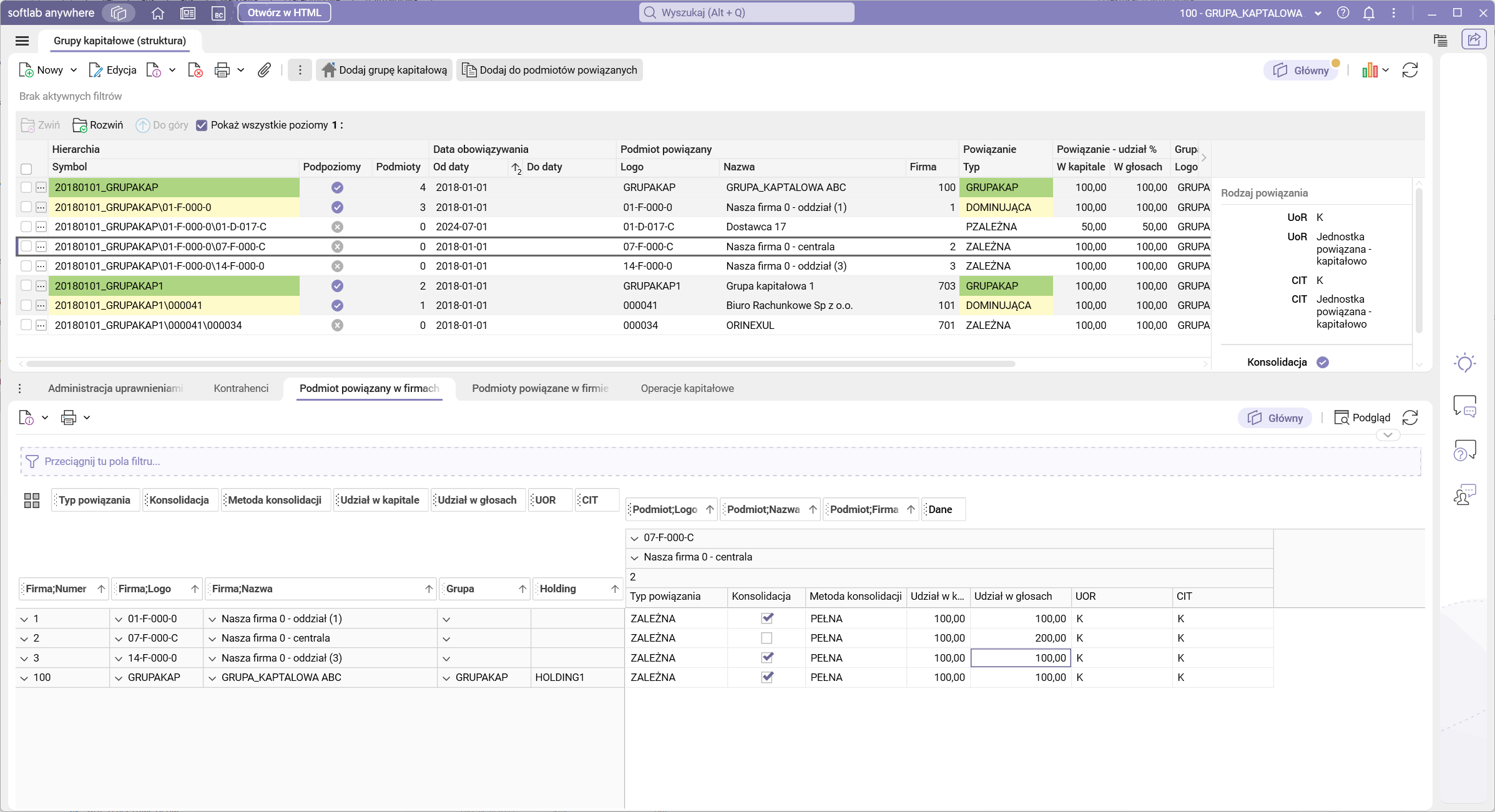Viewport: 1495px width, 812px height.
Task: Open the 100 - GRUPA_KAPITALOWA company dropdown
Action: (1317, 12)
